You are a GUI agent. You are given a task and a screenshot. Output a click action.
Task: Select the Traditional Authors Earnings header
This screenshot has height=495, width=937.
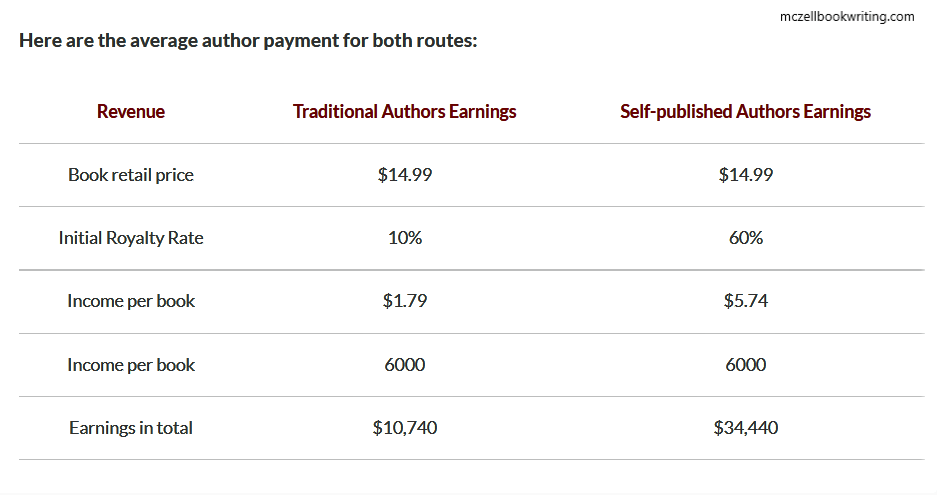pyautogui.click(x=405, y=111)
